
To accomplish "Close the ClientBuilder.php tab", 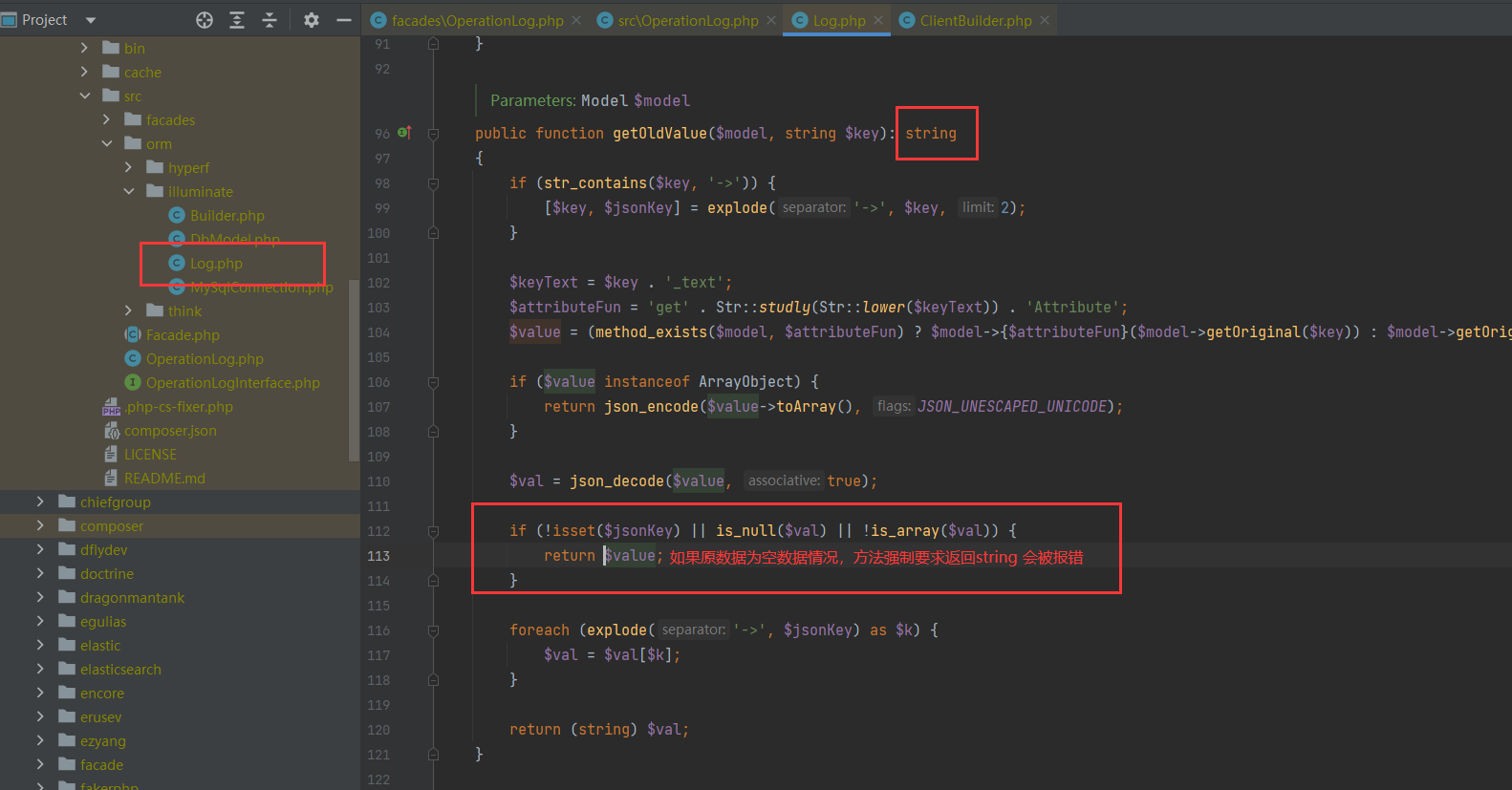I will tap(1045, 20).
